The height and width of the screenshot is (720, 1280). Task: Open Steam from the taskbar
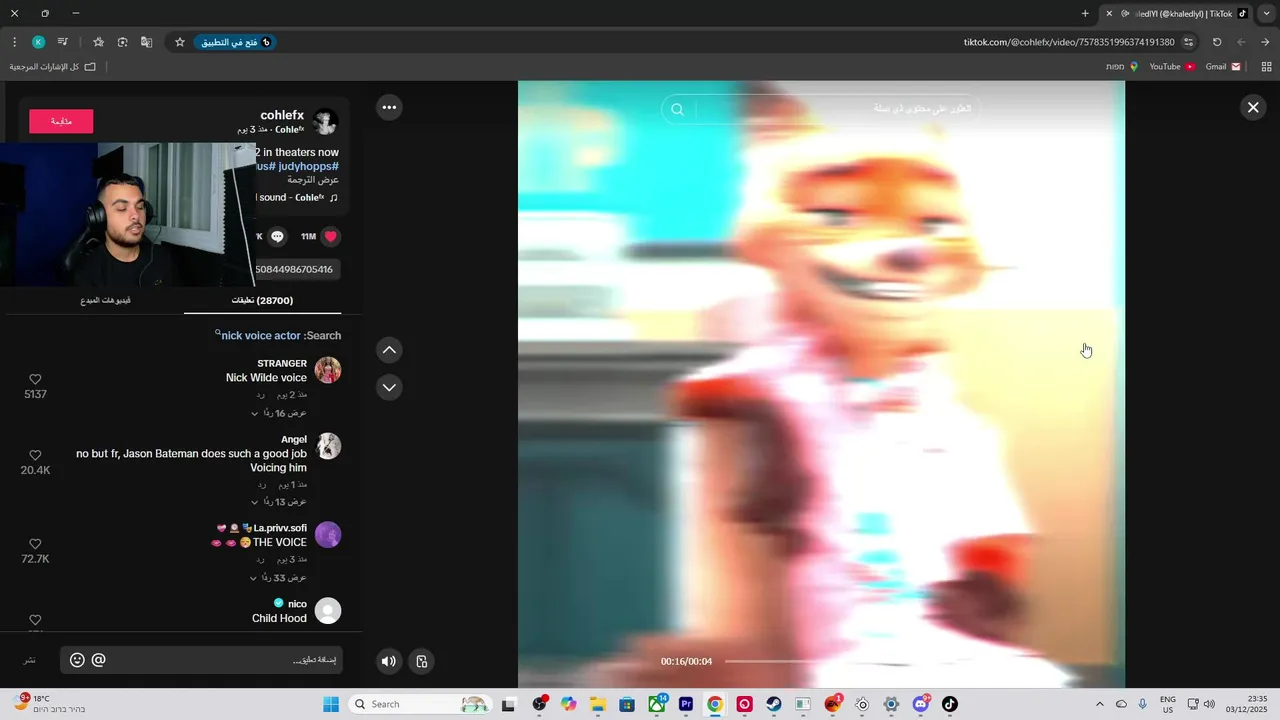774,704
